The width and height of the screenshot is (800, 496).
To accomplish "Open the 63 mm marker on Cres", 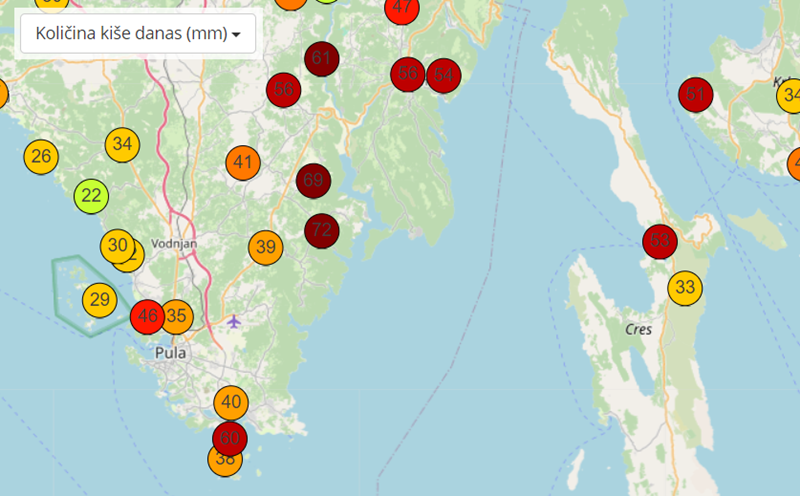I will coord(660,241).
